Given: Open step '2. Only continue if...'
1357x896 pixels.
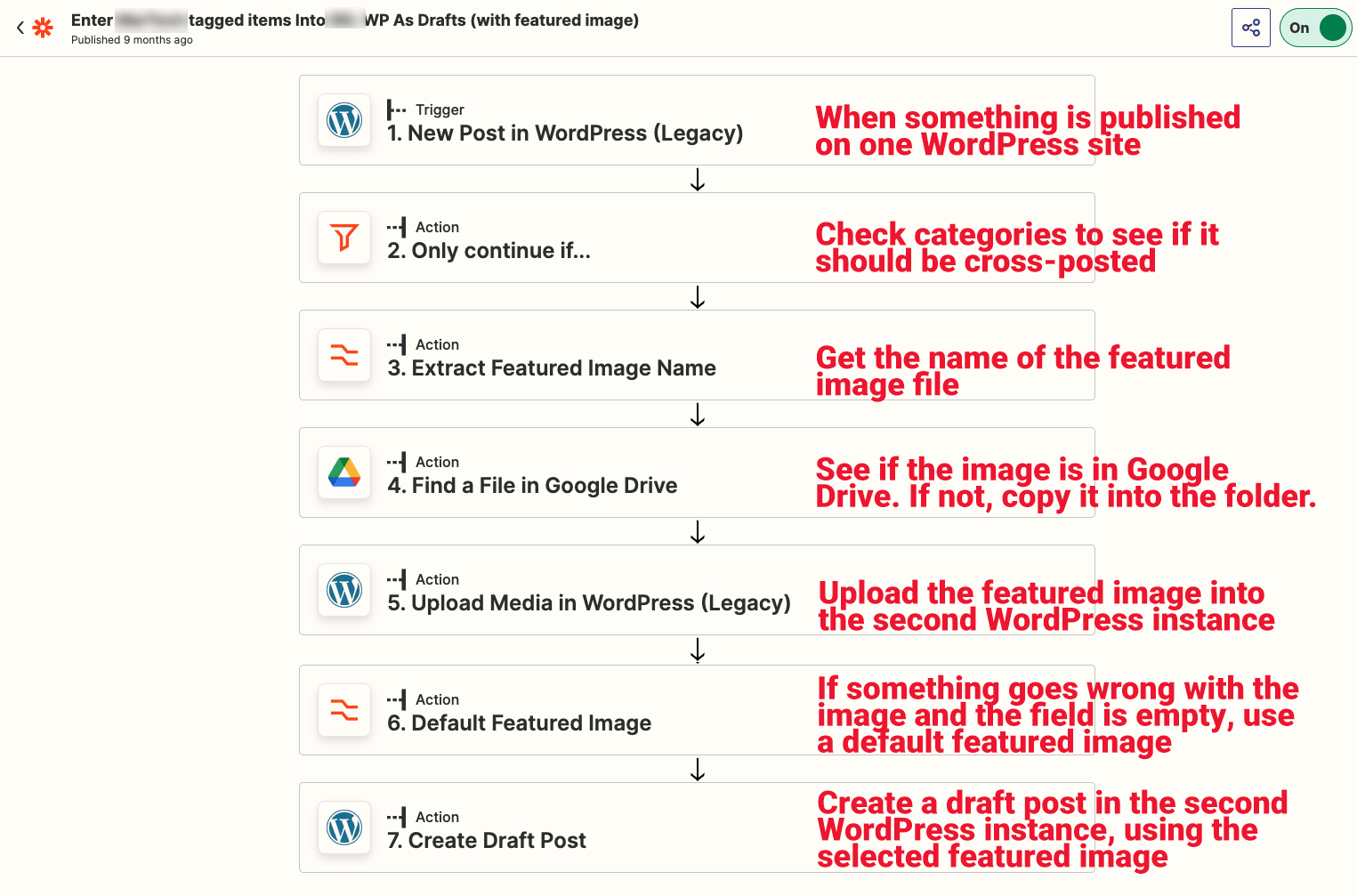Looking at the screenshot, I should 489,251.
